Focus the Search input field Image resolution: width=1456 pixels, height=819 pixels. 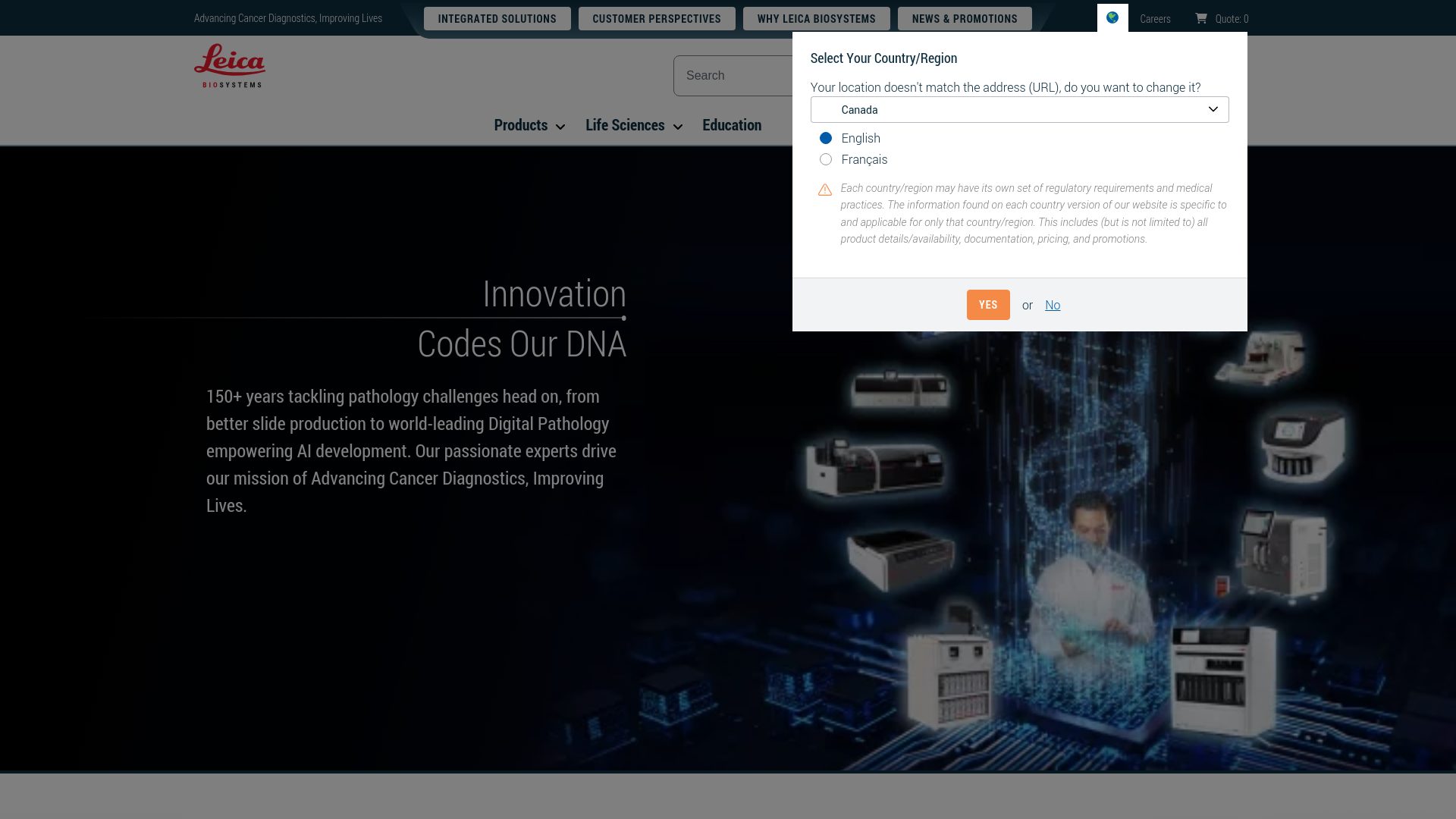tap(733, 76)
